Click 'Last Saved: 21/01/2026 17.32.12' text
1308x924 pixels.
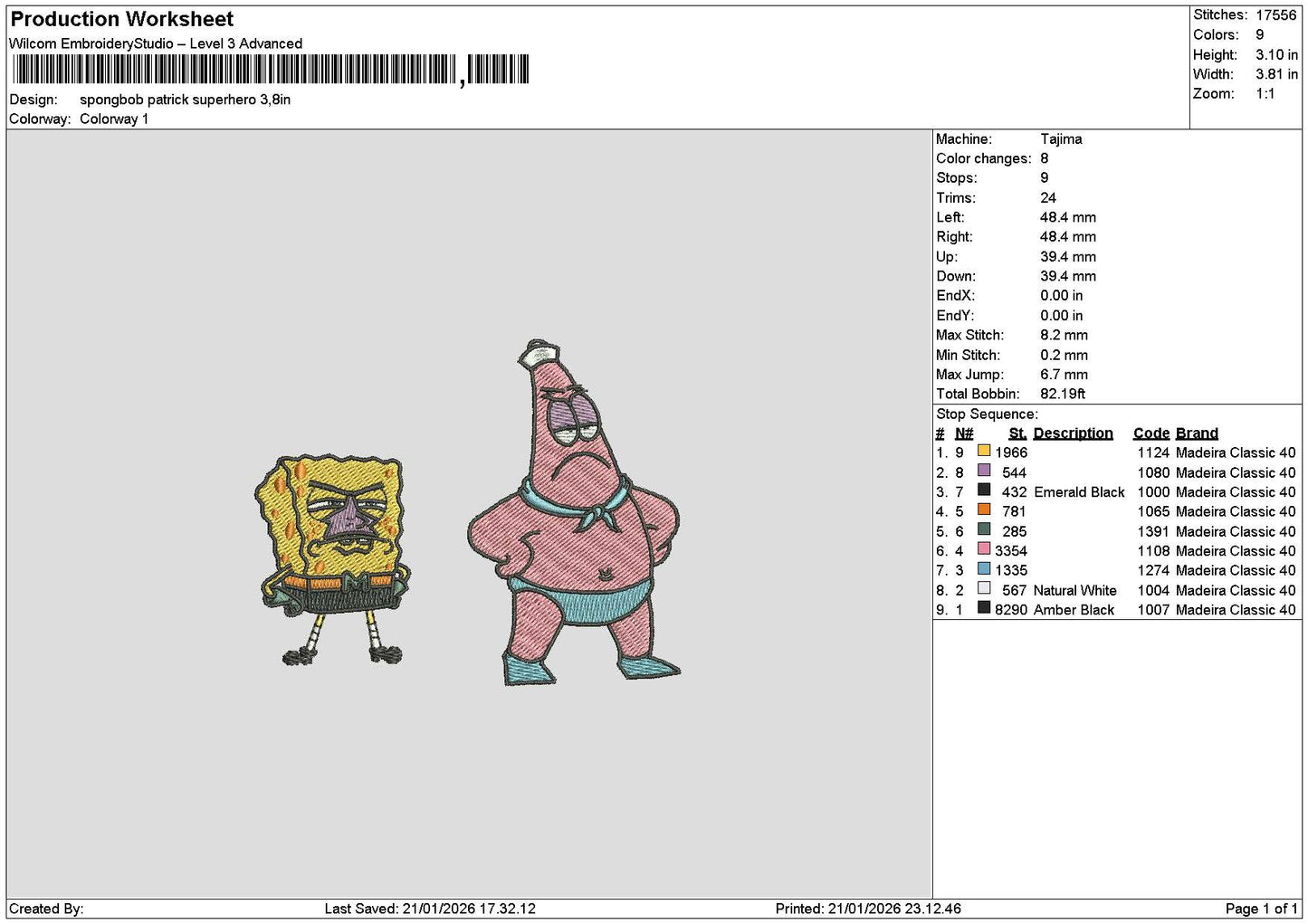tap(430, 909)
